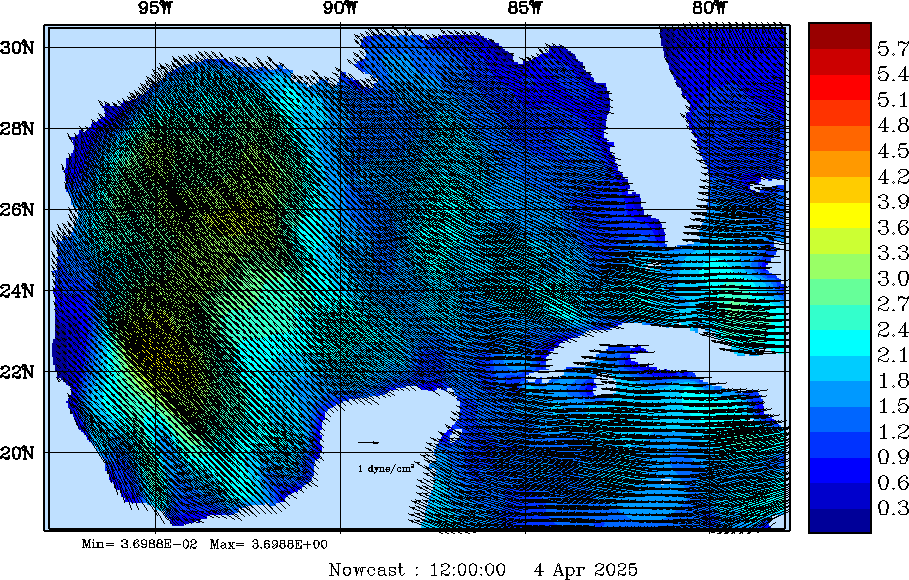909x580 pixels.
Task: Click the Min= 3.6988E-02 value
Action: [139, 545]
